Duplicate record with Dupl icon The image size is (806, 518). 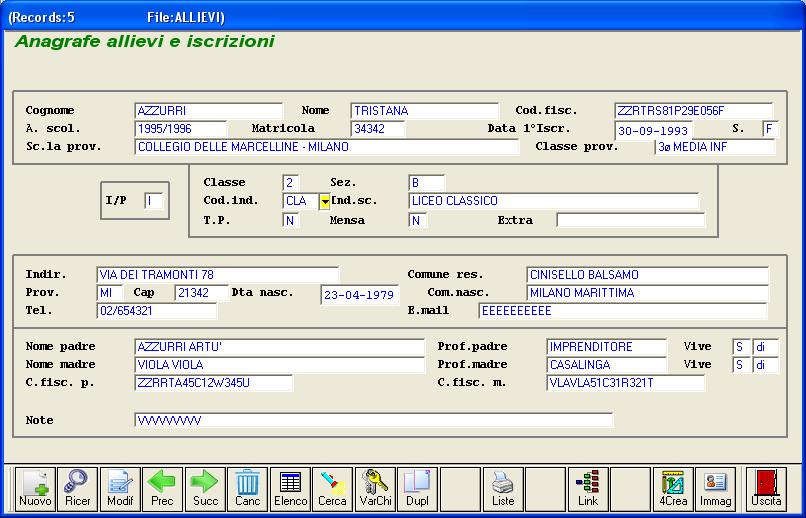pos(418,489)
